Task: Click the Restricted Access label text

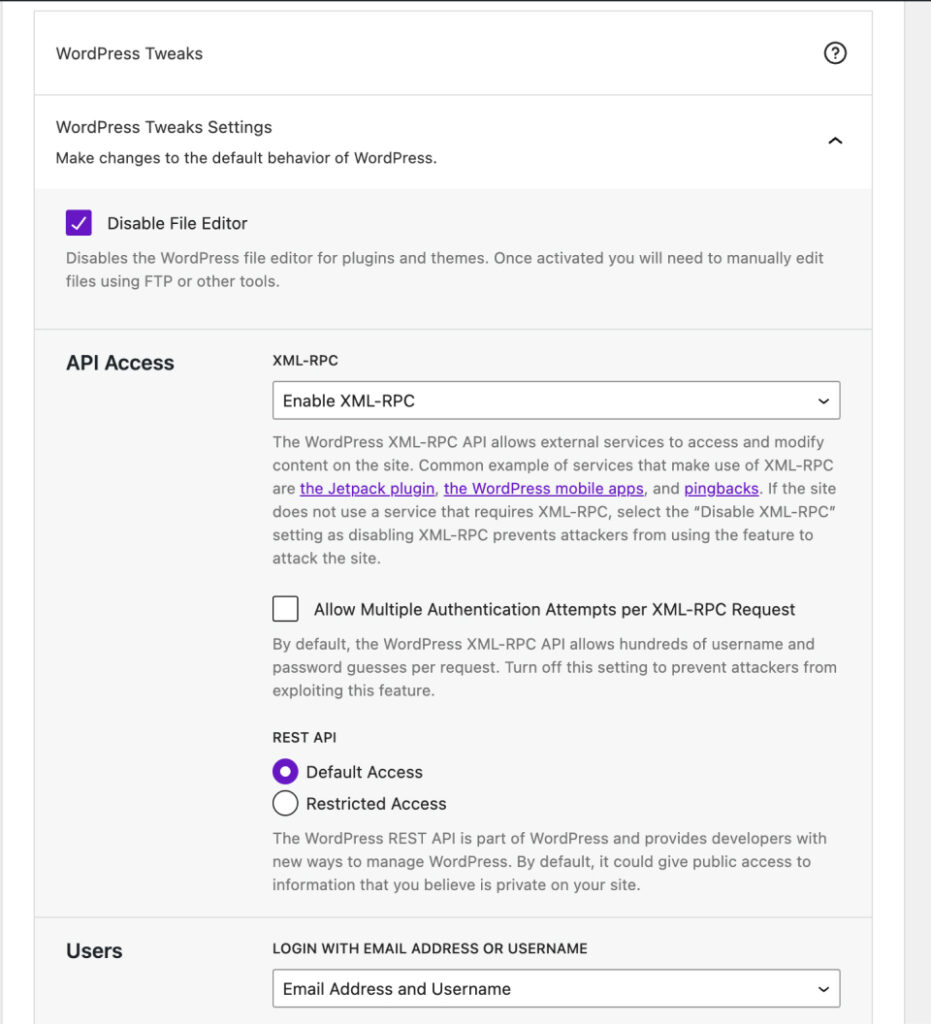Action: [376, 803]
